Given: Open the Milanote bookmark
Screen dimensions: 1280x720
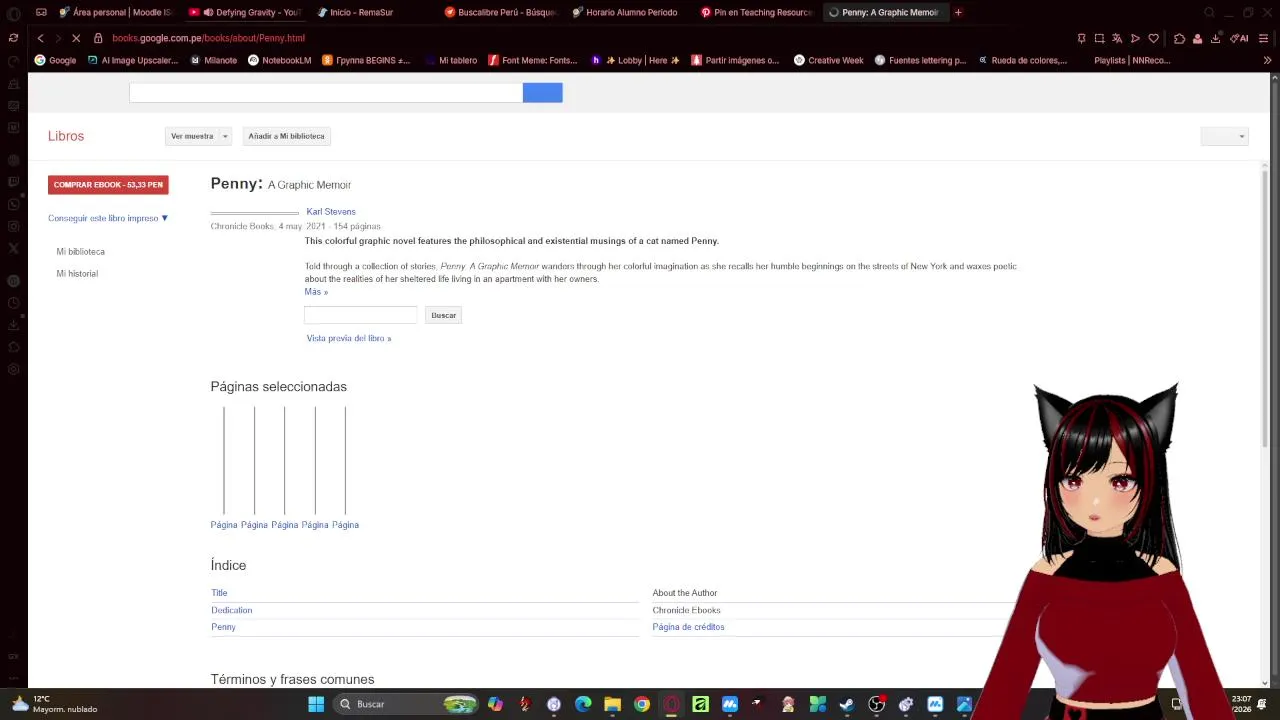Looking at the screenshot, I should tap(213, 60).
